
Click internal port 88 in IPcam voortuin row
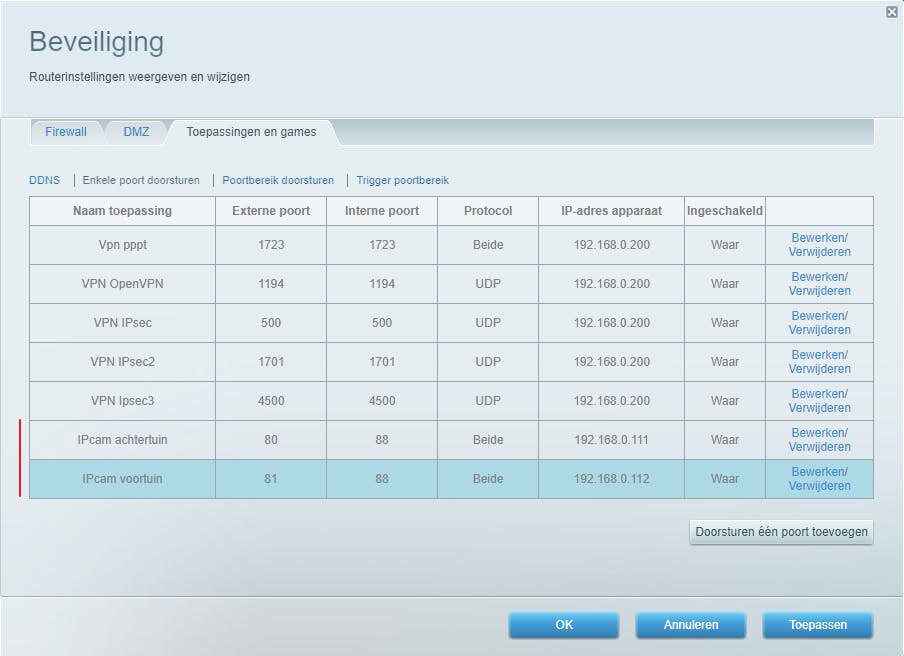tap(382, 479)
